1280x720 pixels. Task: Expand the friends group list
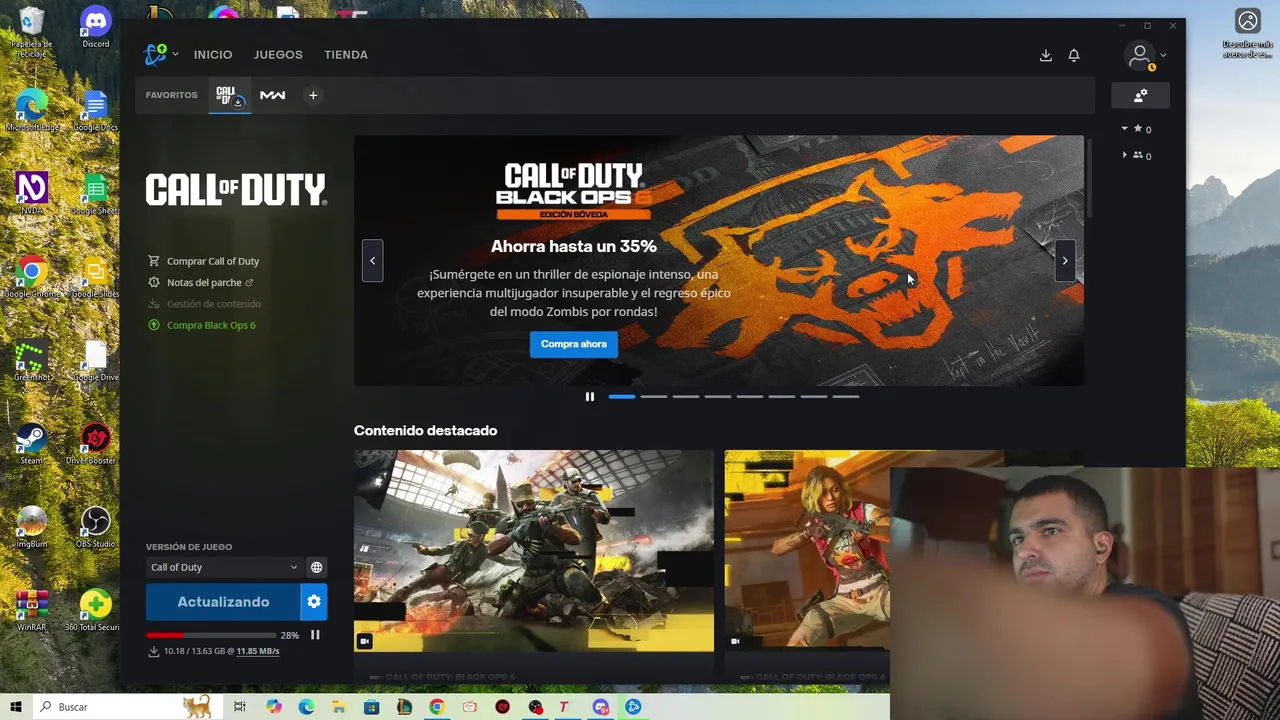(x=1124, y=155)
